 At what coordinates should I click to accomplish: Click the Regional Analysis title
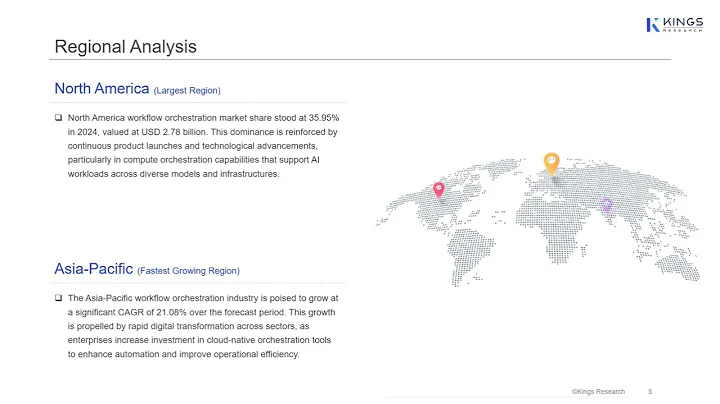(125, 47)
